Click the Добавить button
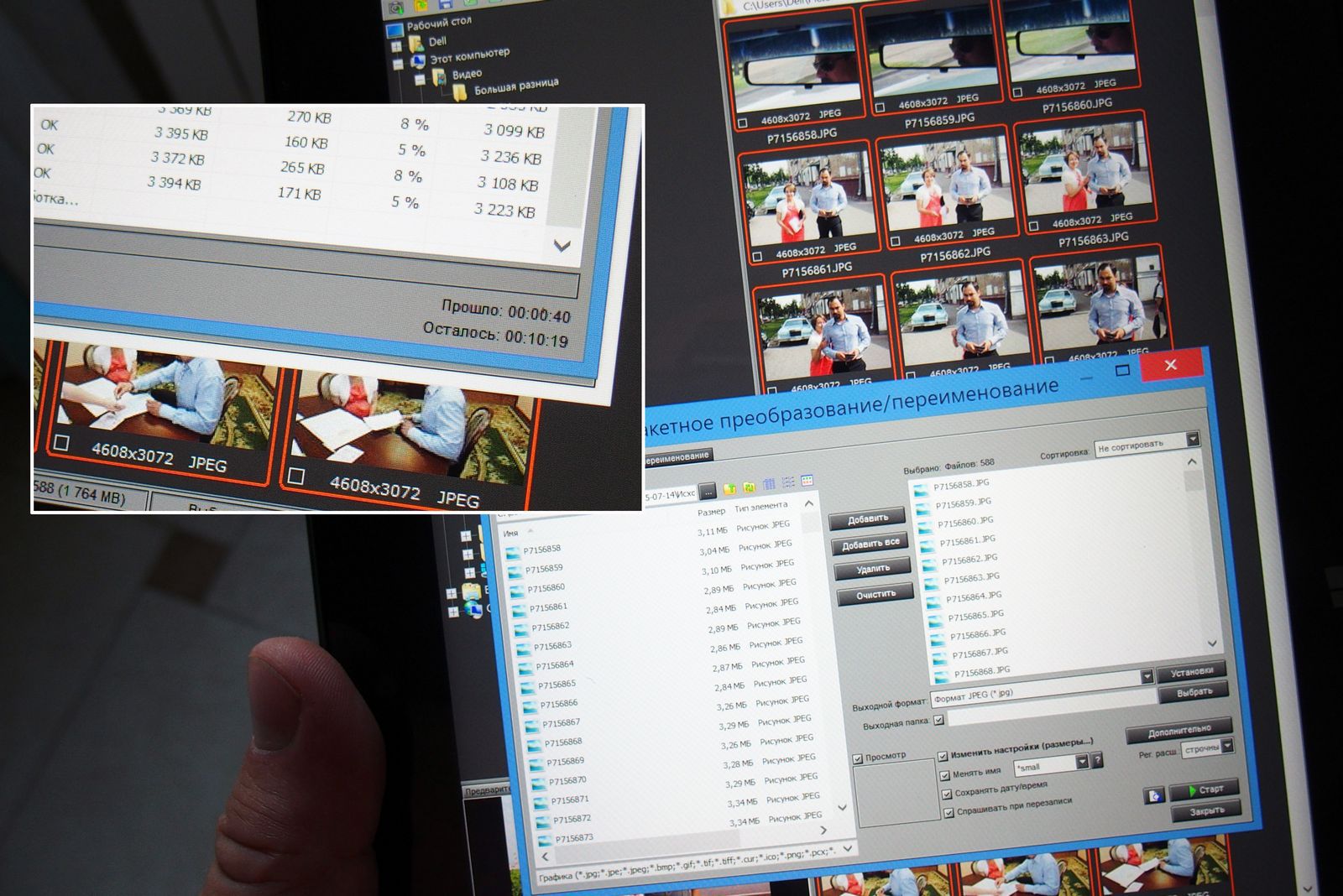 [868, 519]
